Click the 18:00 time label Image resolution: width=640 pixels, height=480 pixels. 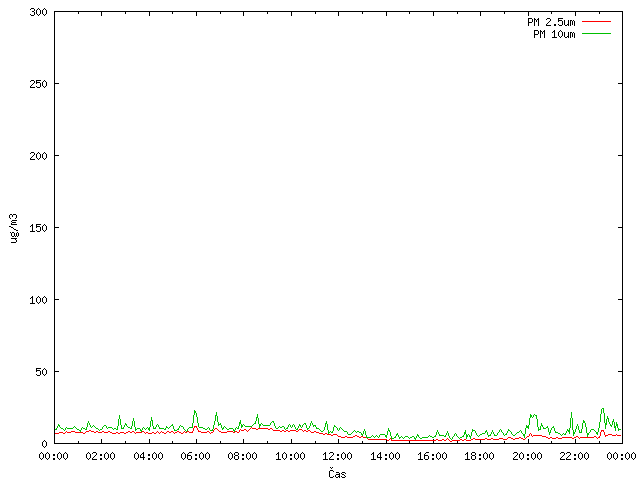click(x=479, y=456)
